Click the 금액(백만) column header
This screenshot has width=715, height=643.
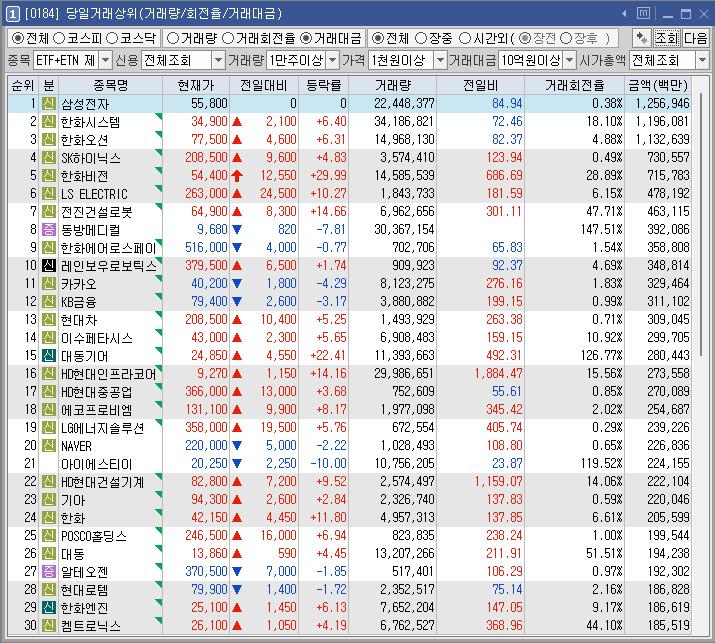[658, 85]
